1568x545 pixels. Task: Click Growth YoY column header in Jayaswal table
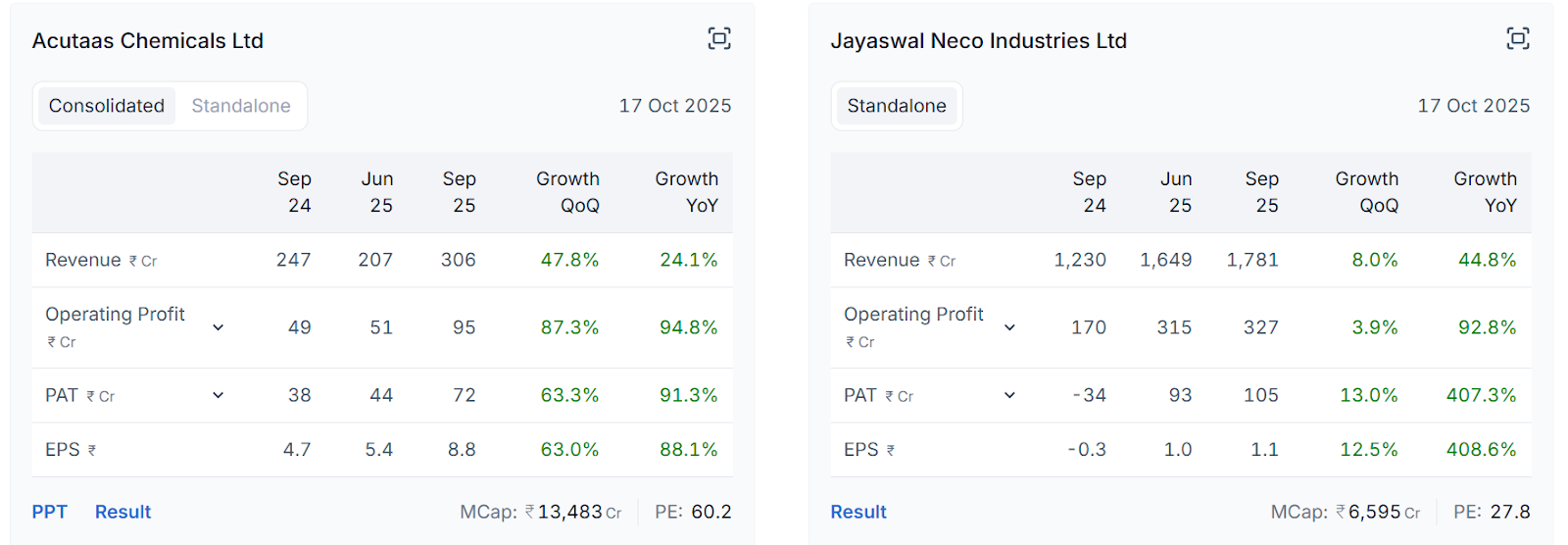coord(1486,192)
